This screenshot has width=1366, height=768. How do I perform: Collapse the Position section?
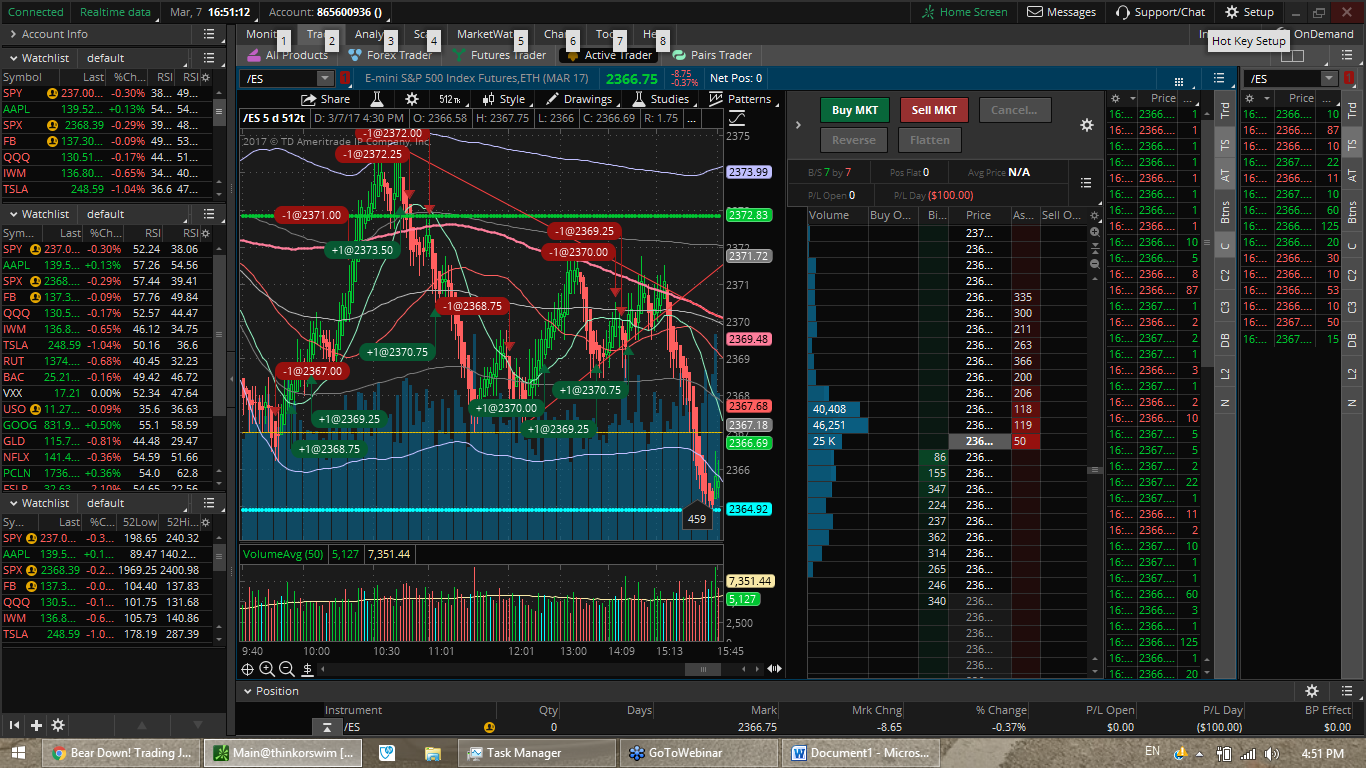248,691
